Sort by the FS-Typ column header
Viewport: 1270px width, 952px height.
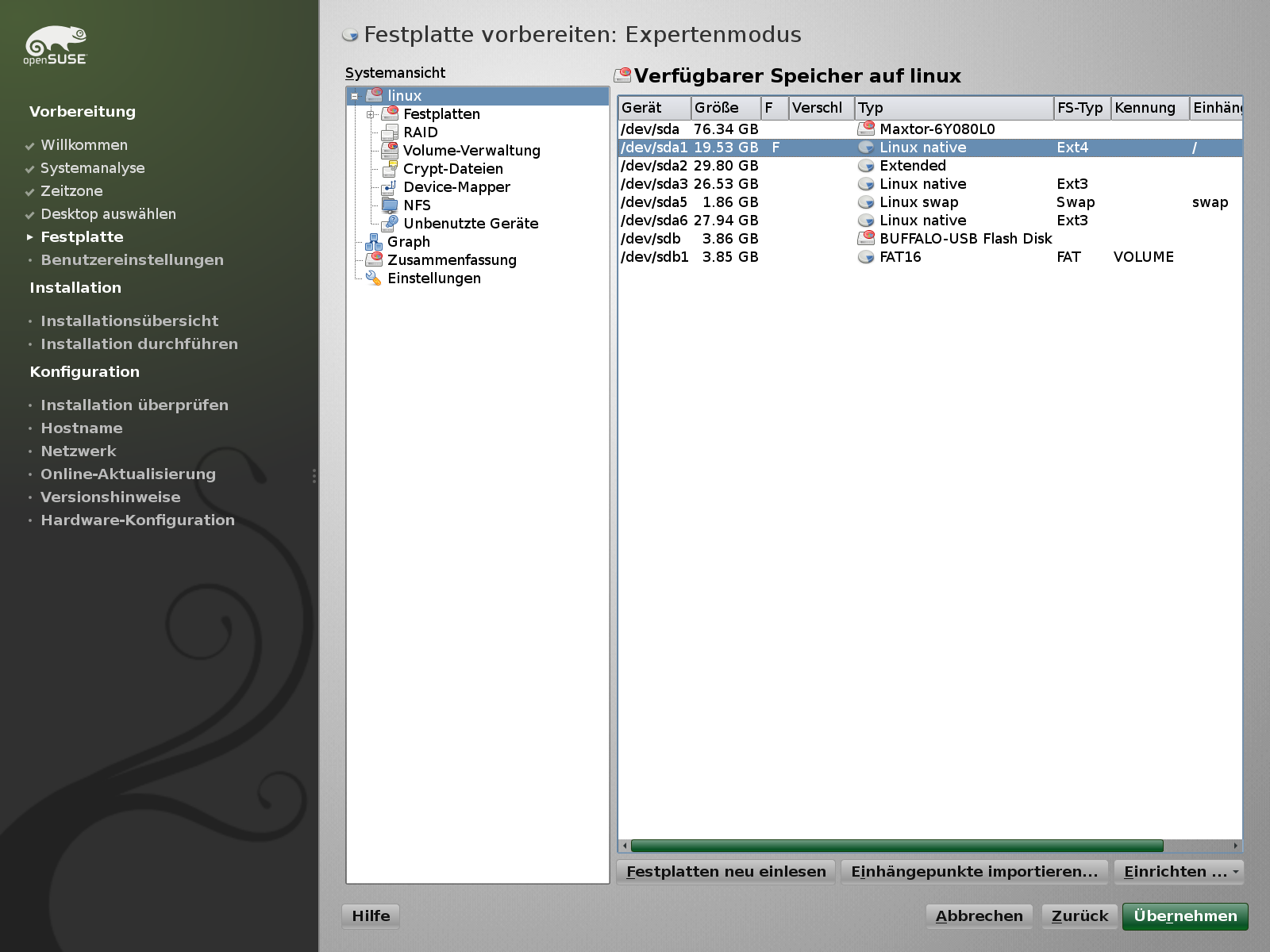click(1082, 108)
